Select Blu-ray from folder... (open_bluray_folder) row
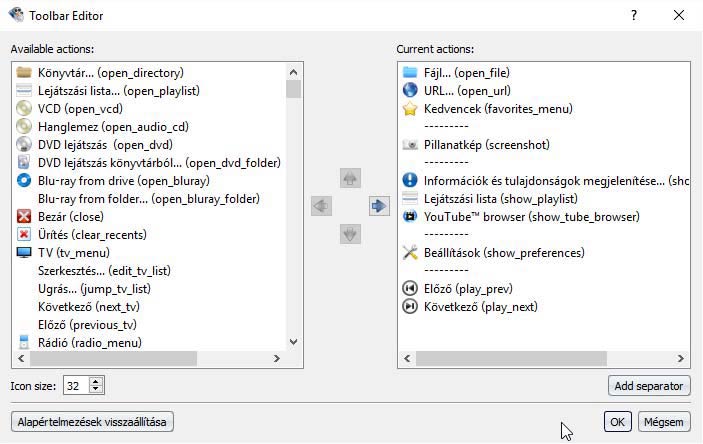The image size is (703, 444). click(149, 199)
